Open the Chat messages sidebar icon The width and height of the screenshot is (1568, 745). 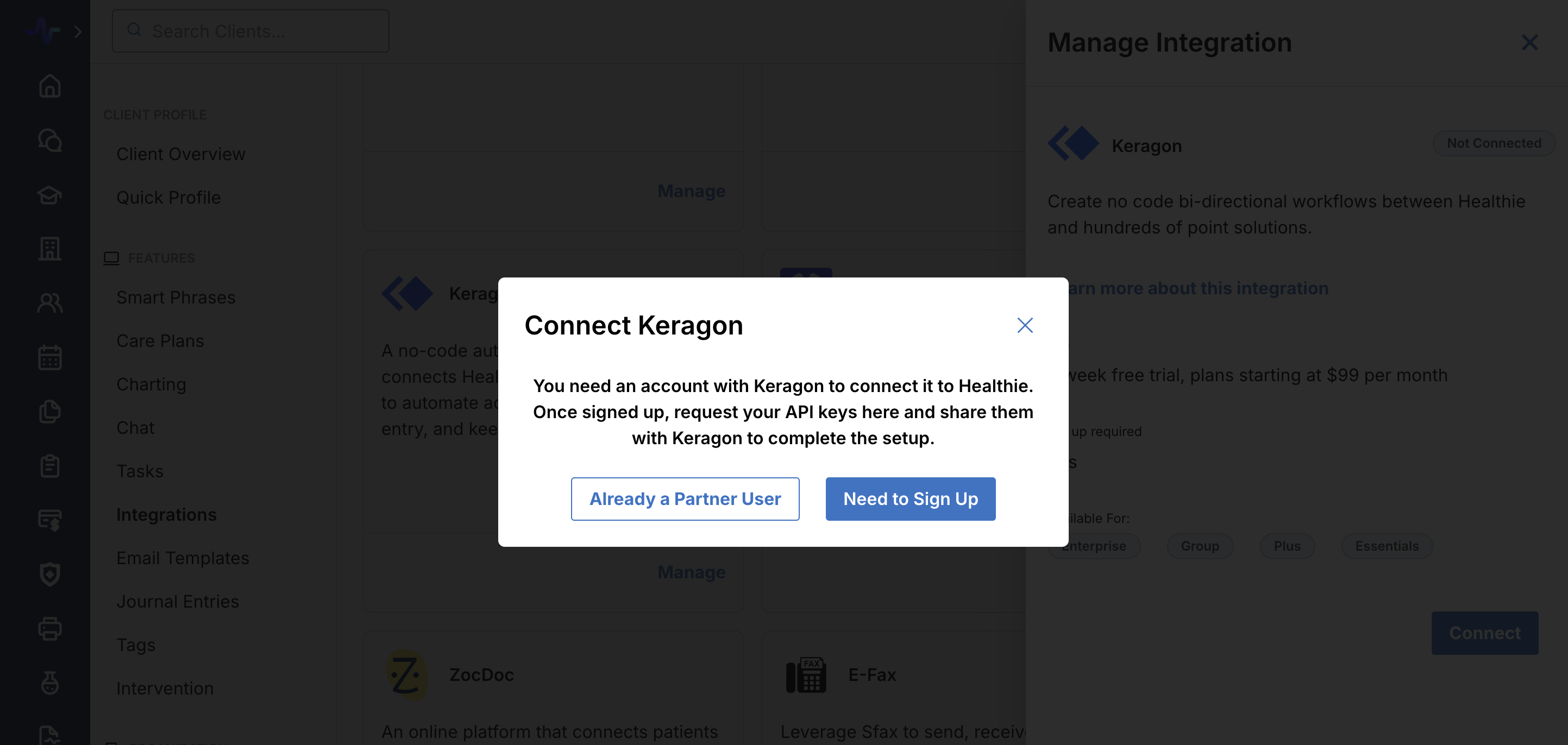(49, 141)
